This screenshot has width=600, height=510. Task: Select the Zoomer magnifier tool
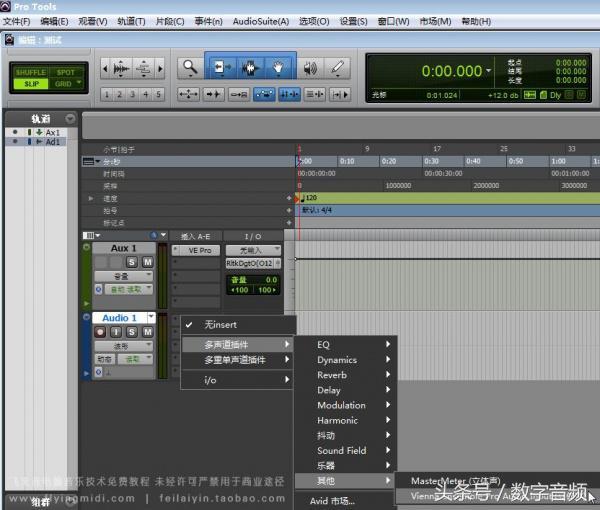tap(190, 68)
